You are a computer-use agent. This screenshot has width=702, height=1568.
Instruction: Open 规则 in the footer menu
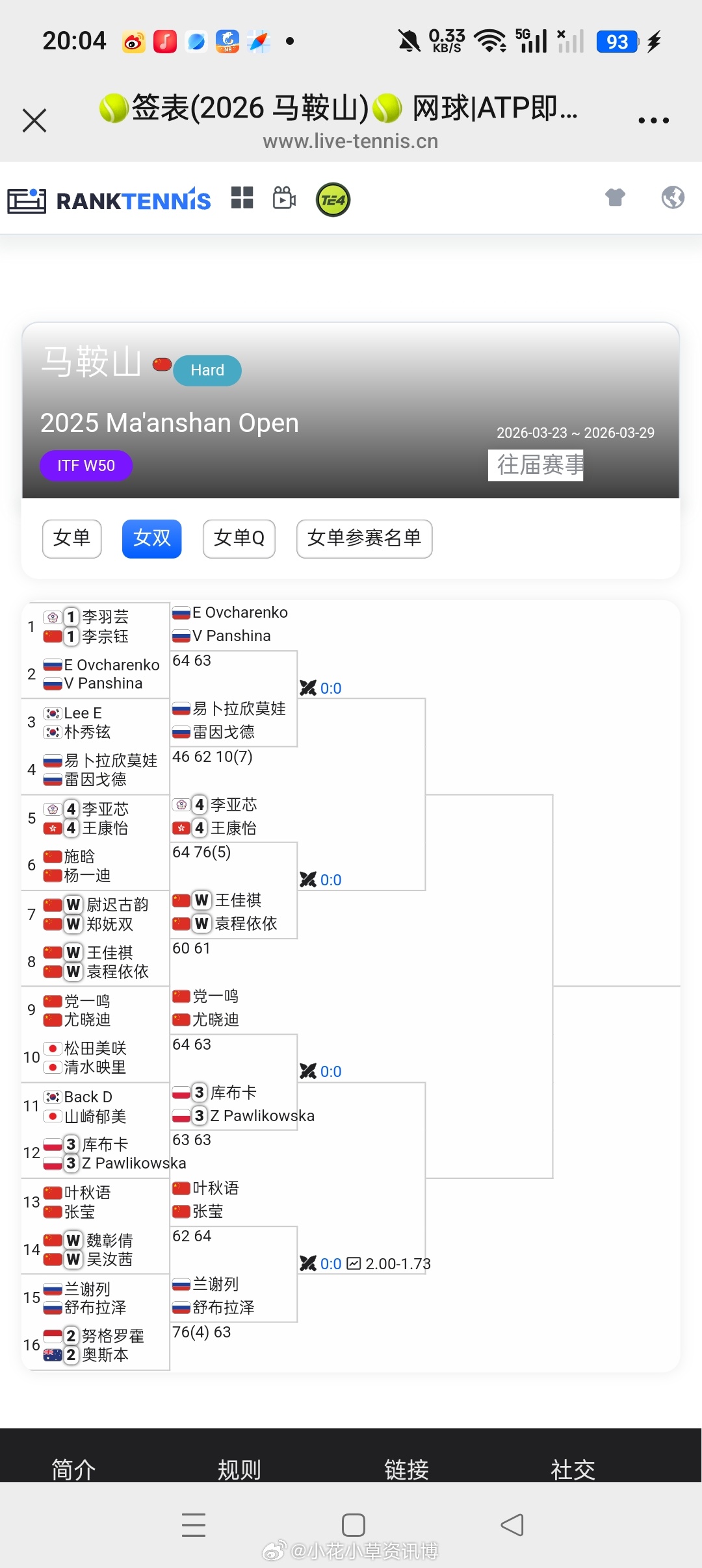[239, 1469]
